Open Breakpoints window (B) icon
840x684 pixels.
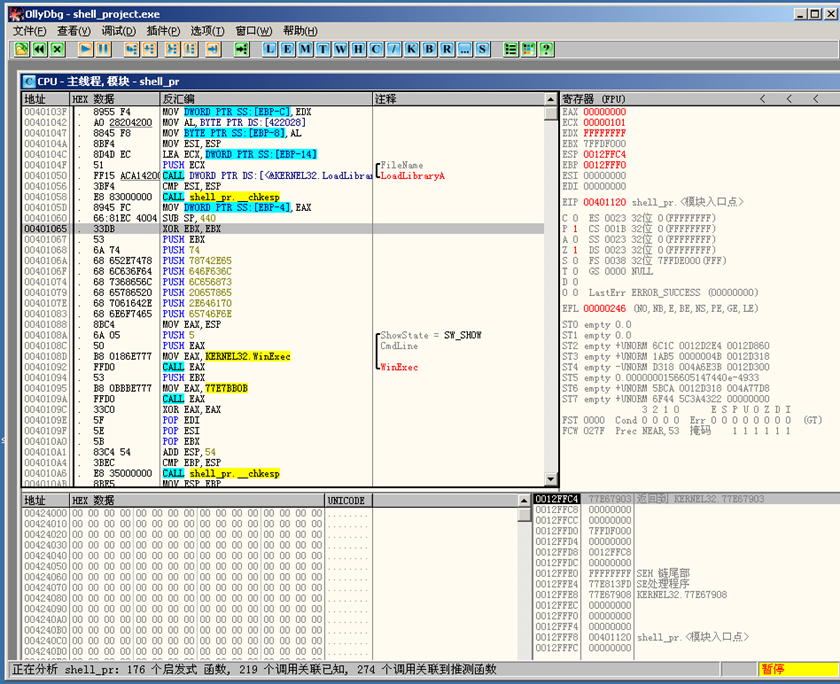pyautogui.click(x=429, y=49)
